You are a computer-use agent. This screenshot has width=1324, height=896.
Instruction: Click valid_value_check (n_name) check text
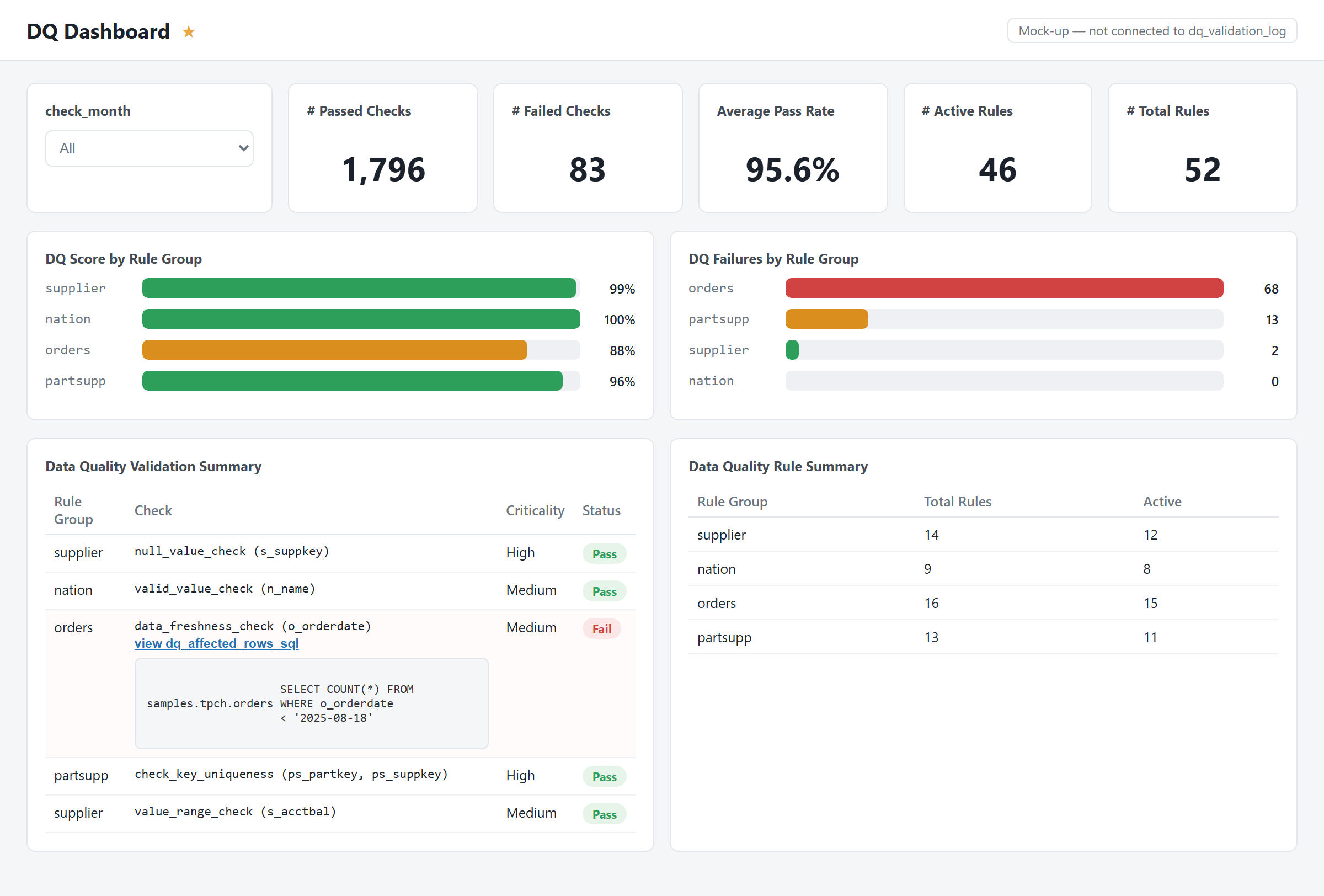point(225,588)
